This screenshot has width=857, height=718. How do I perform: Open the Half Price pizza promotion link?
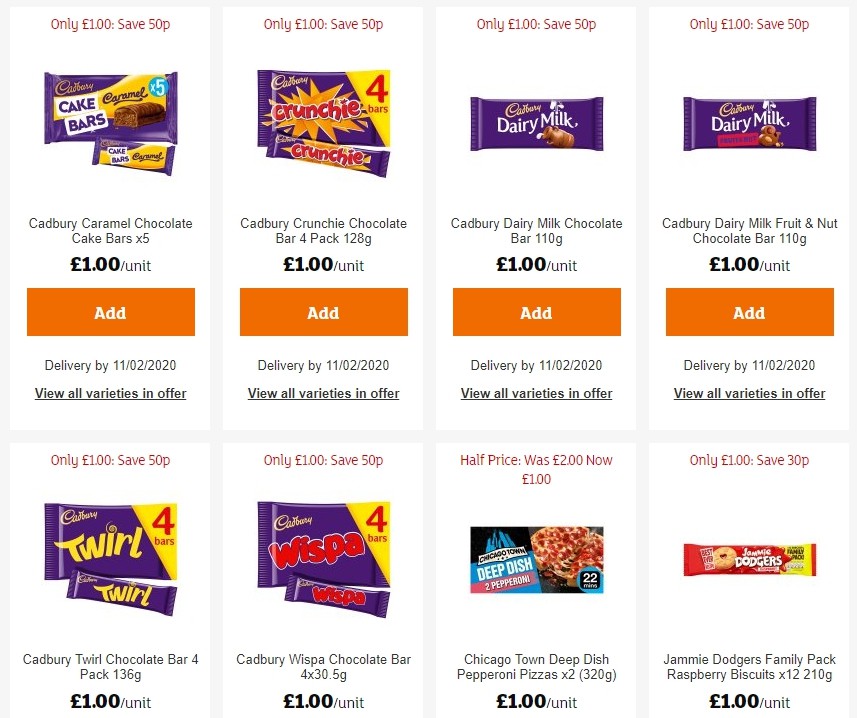536,469
